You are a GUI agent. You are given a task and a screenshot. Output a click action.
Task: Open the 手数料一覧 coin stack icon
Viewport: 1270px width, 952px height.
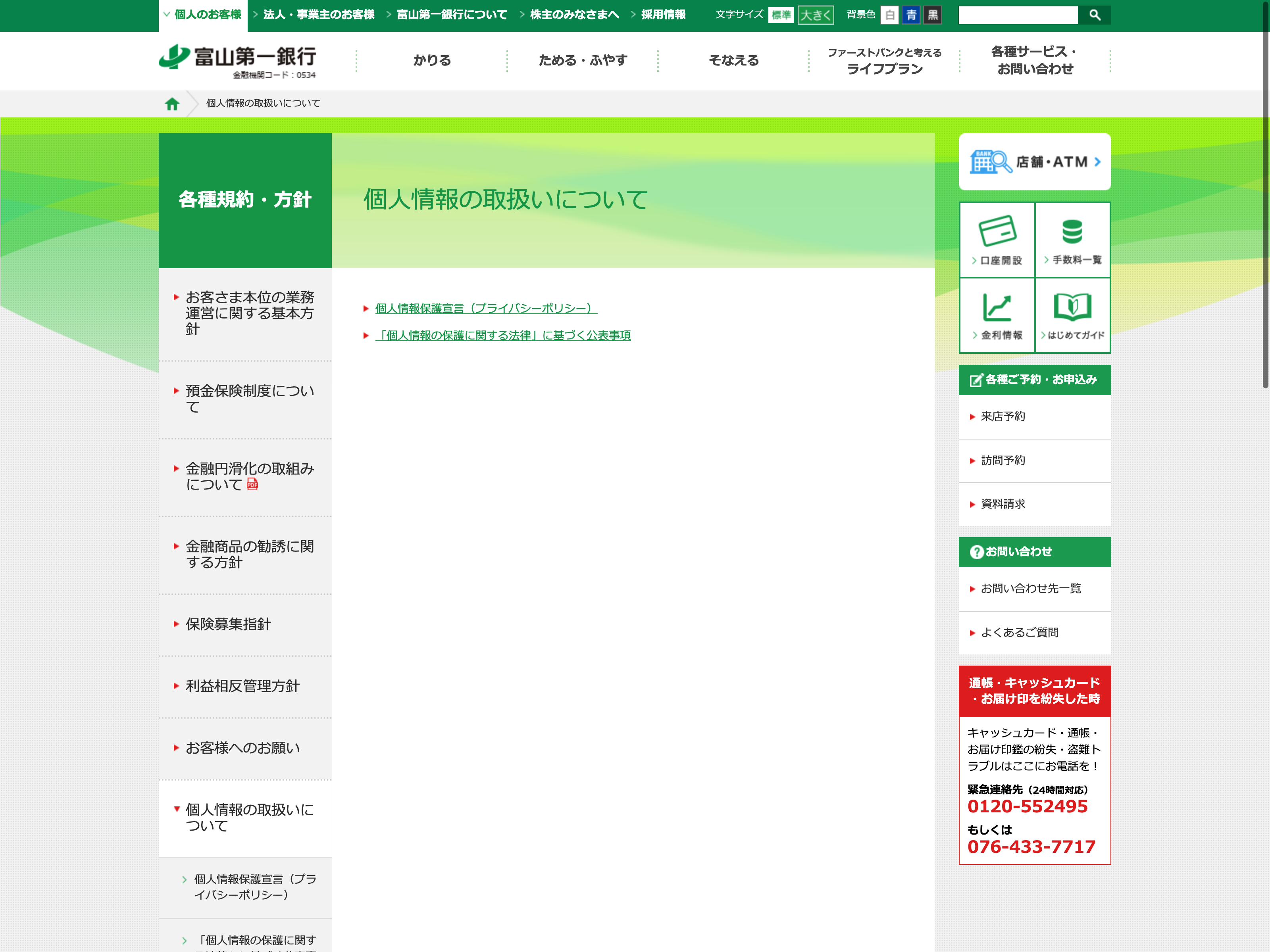point(1072,231)
